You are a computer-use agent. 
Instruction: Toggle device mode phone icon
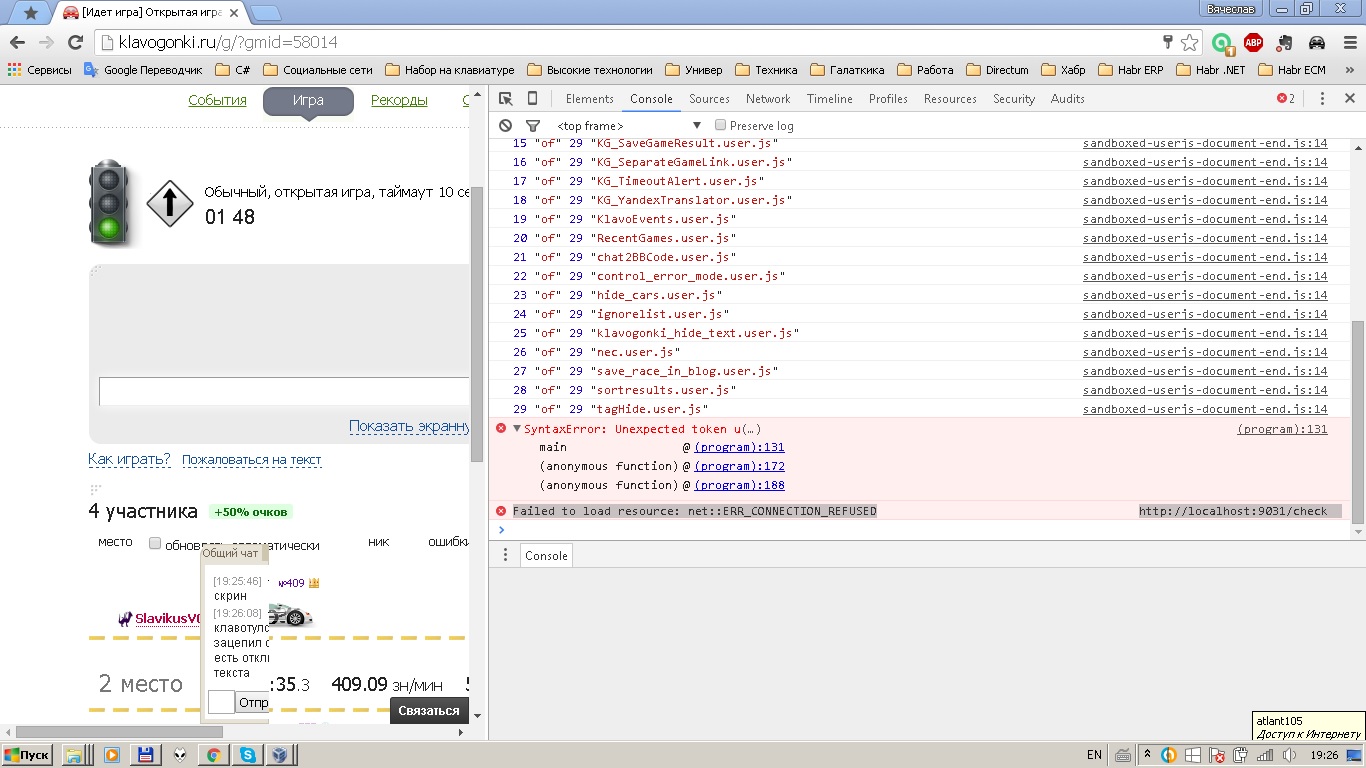coord(532,99)
